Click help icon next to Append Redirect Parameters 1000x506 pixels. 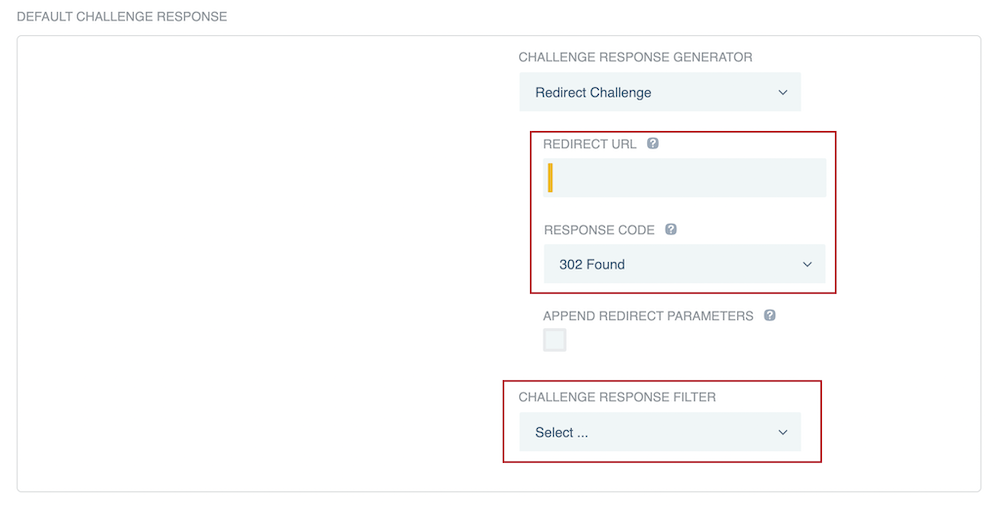(770, 316)
